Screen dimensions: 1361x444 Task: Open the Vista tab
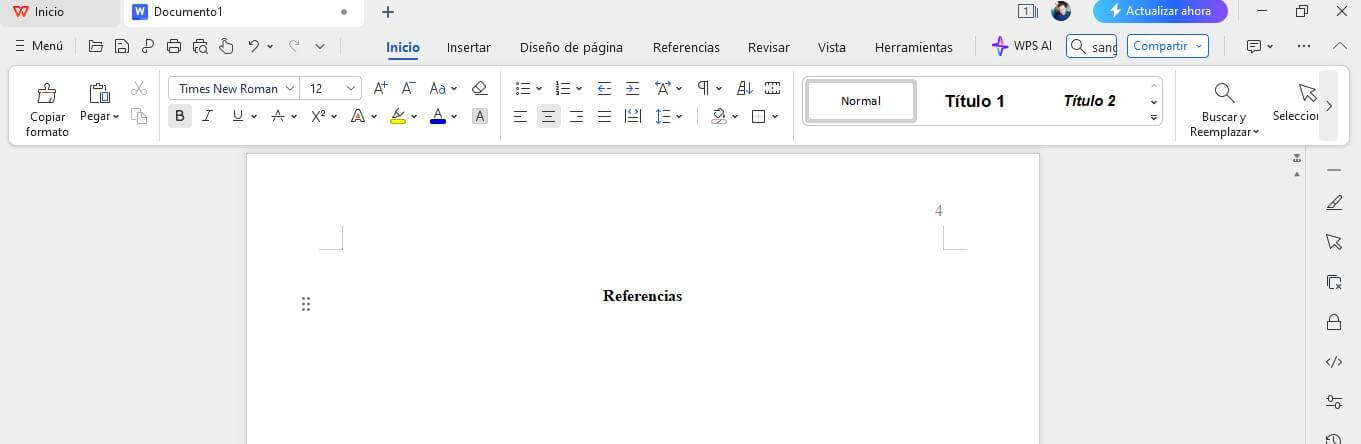(831, 47)
